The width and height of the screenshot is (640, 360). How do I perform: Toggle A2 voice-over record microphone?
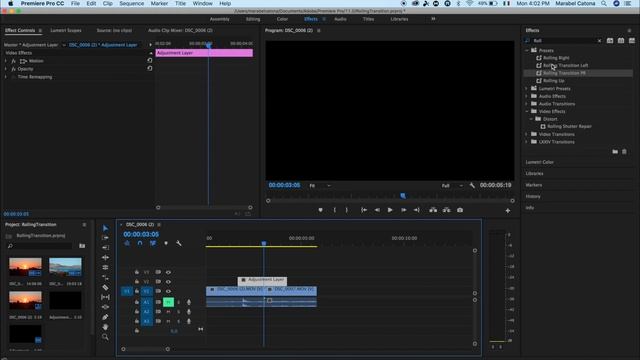tap(189, 312)
